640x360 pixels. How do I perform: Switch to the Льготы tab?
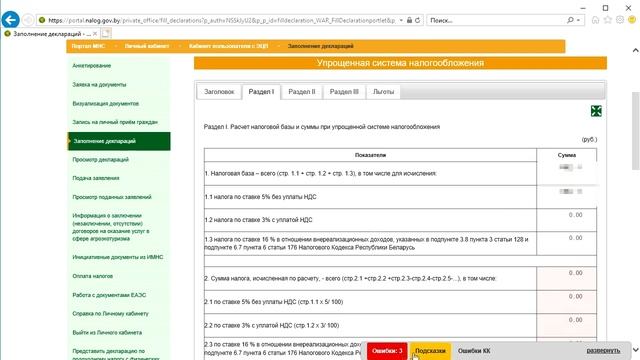coord(383,92)
